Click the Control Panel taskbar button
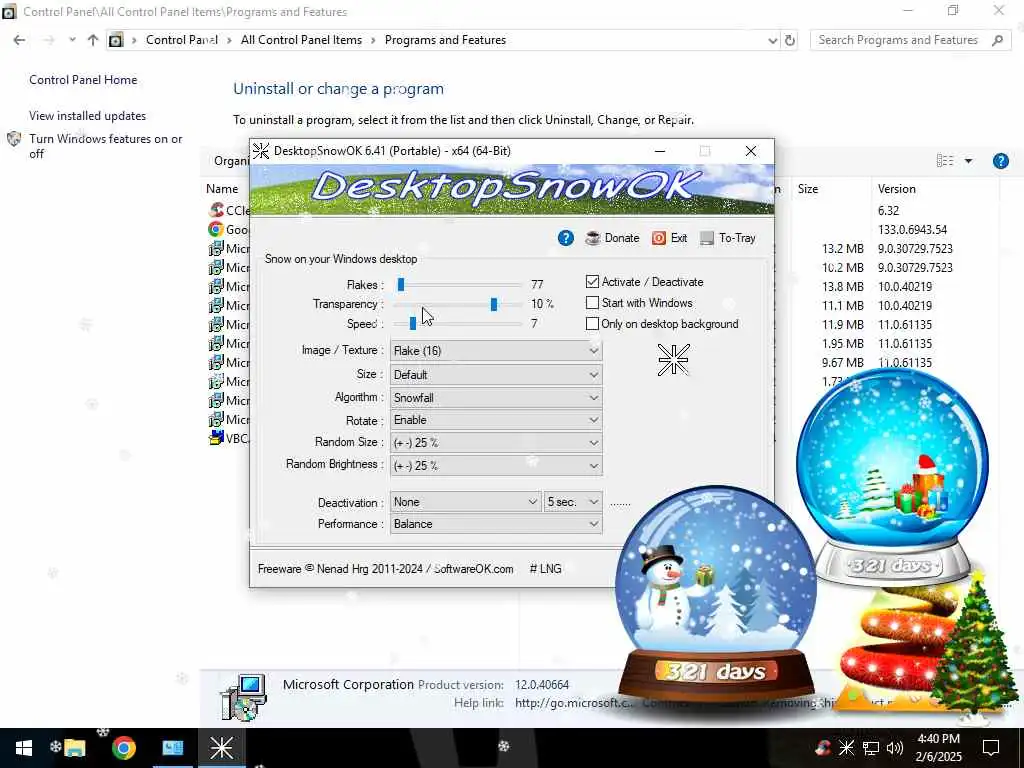This screenshot has width=1024, height=768. [x=172, y=748]
